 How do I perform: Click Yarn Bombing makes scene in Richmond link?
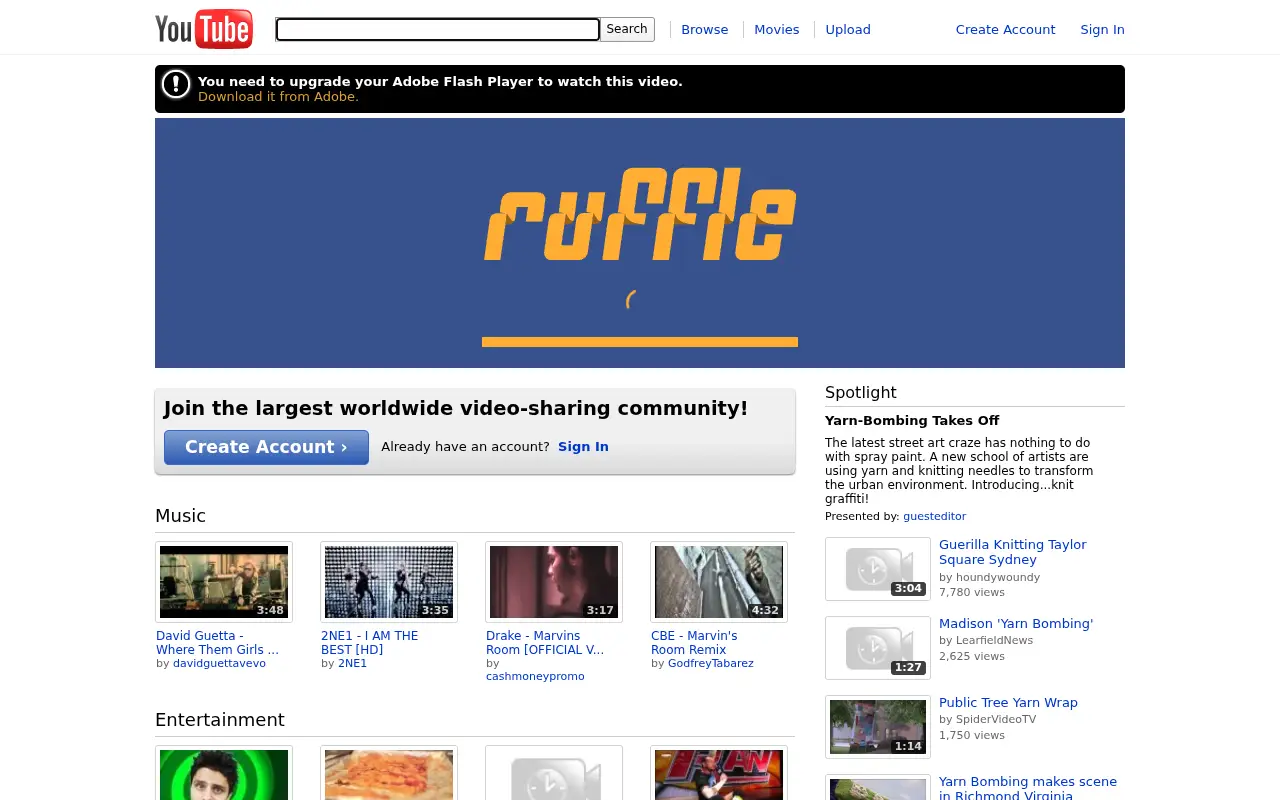click(1028, 789)
